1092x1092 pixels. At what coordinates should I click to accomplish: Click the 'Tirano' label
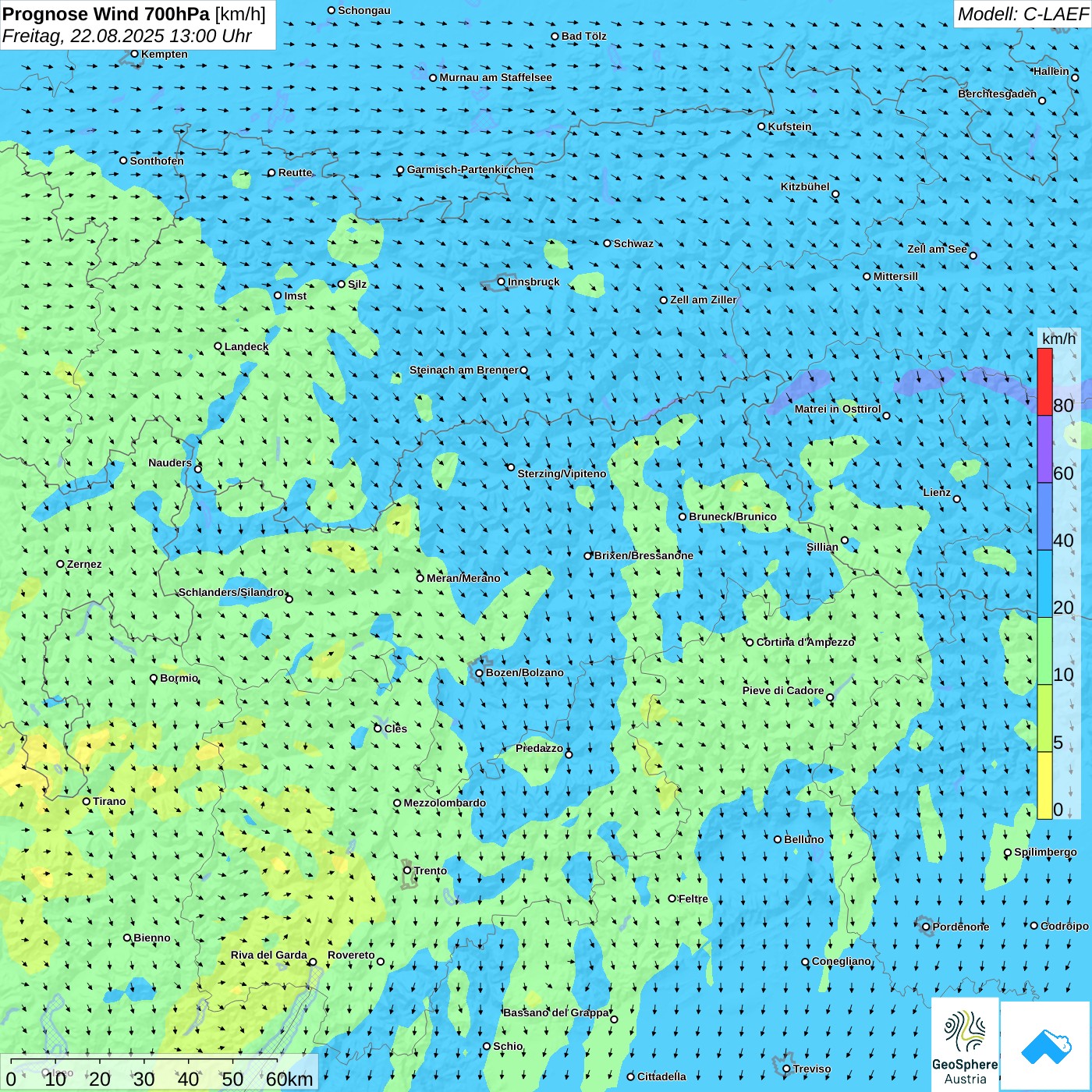(x=109, y=801)
